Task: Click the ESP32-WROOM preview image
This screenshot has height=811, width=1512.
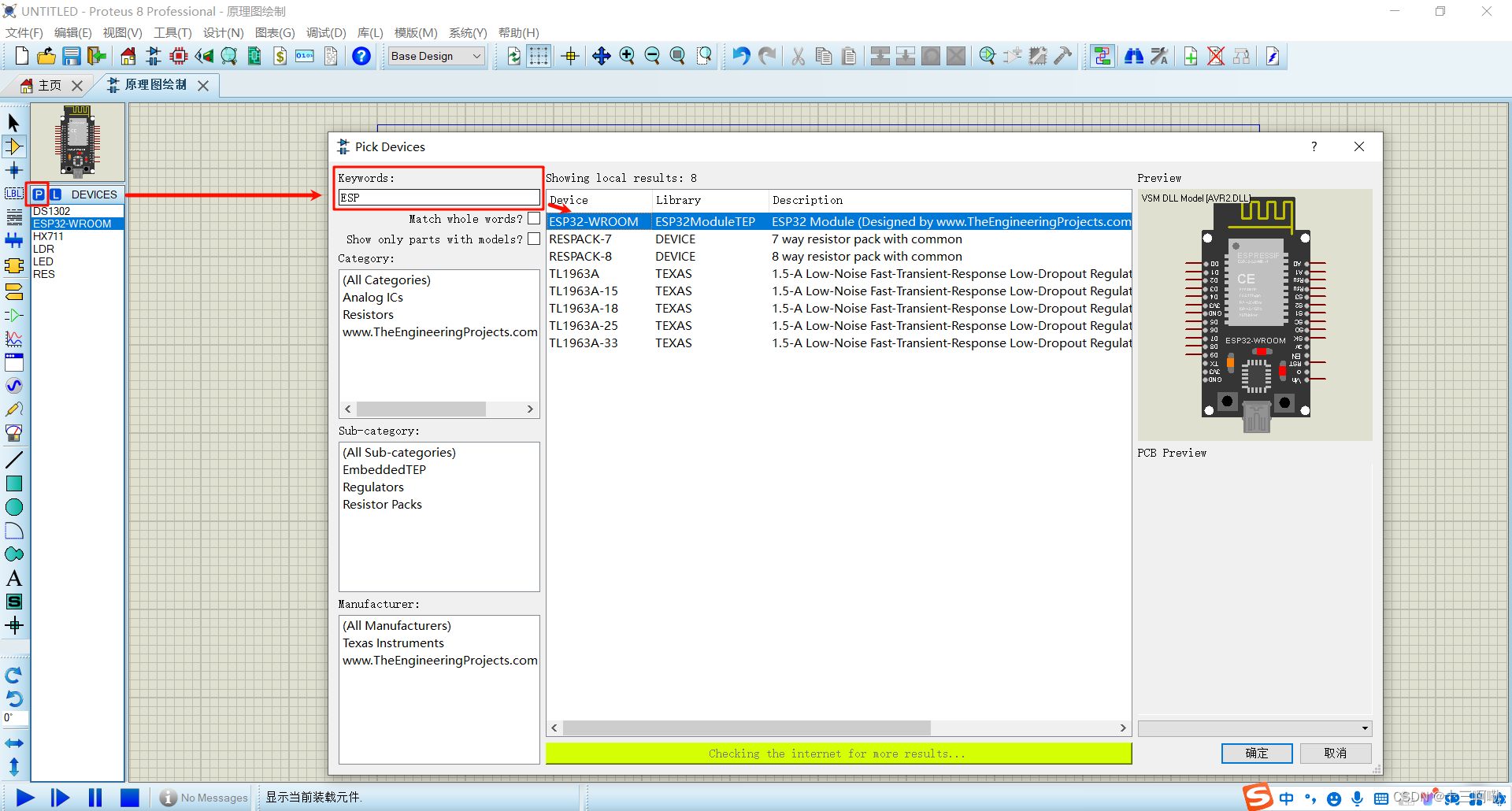Action: click(x=1254, y=315)
